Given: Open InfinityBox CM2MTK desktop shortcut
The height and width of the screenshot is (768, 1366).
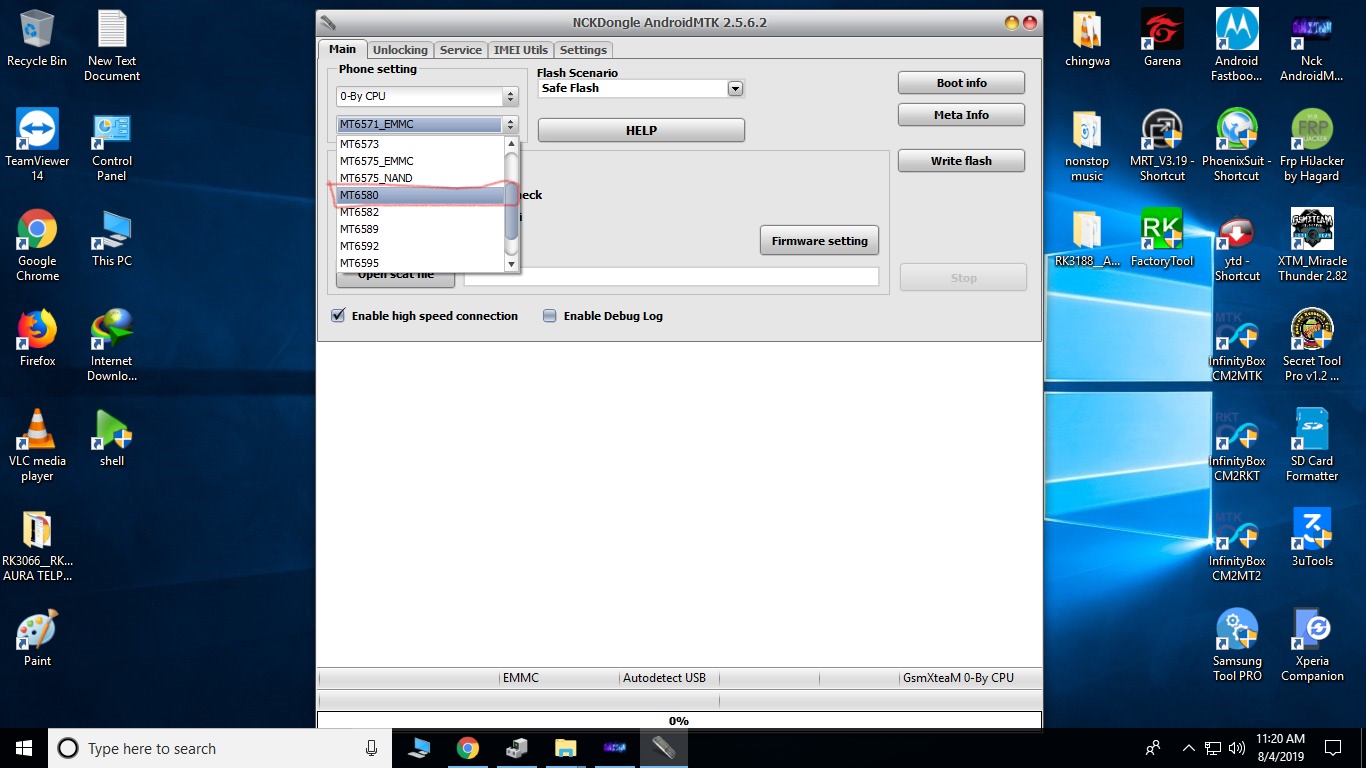Looking at the screenshot, I should (x=1237, y=345).
